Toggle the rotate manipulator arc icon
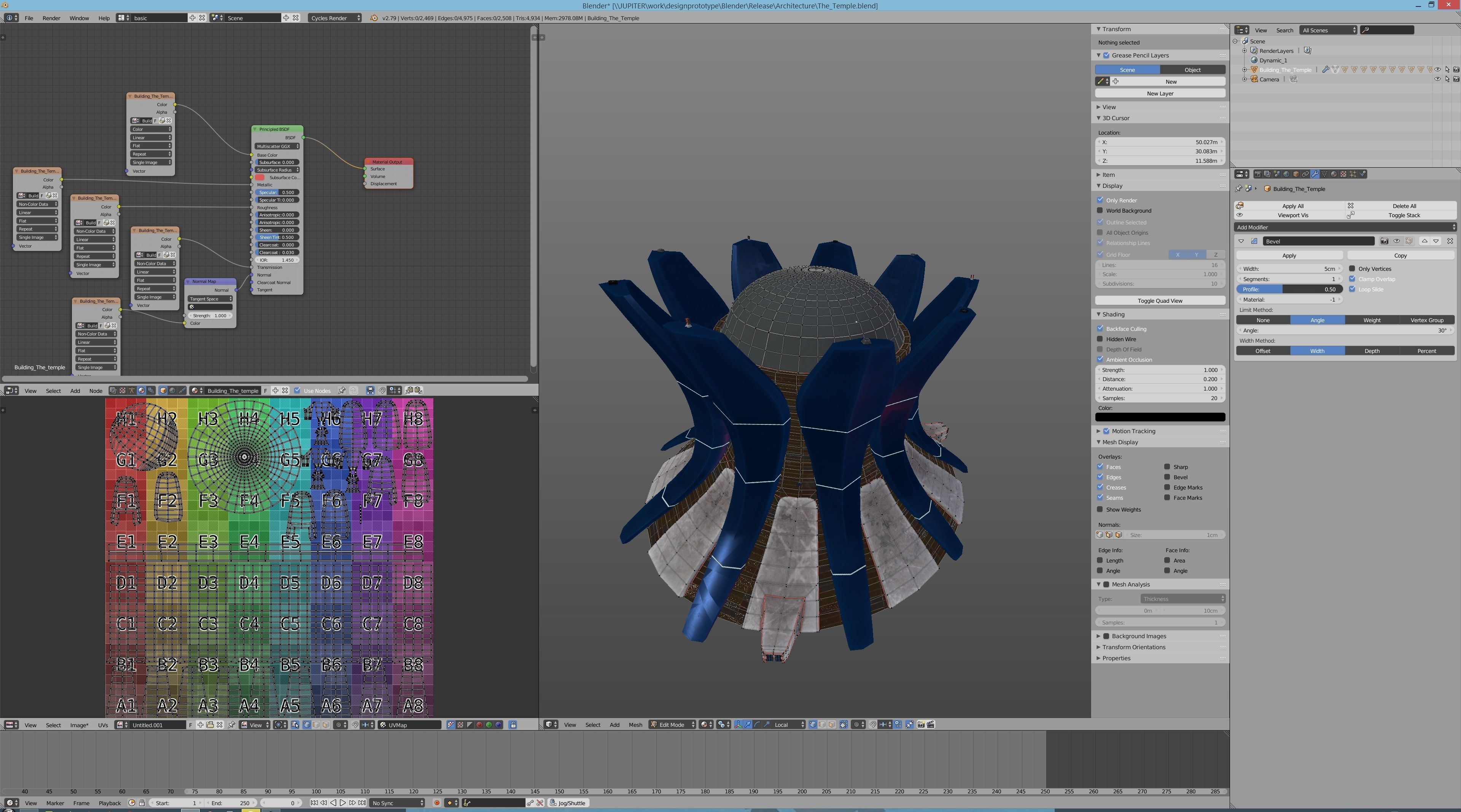The height and width of the screenshot is (812, 1461). pyautogui.click(x=757, y=725)
